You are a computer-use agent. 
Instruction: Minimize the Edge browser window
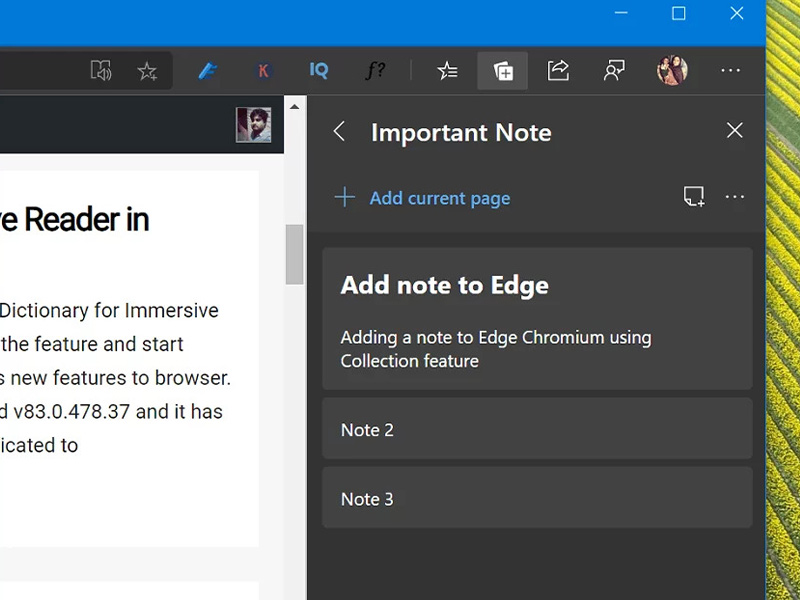pos(621,13)
